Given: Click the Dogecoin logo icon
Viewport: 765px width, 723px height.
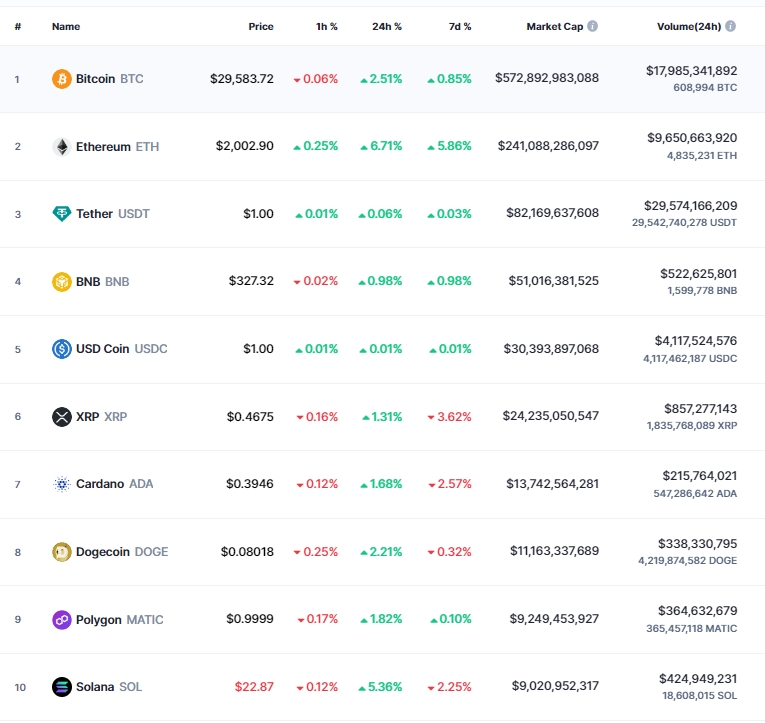Looking at the screenshot, I should pyautogui.click(x=62, y=552).
